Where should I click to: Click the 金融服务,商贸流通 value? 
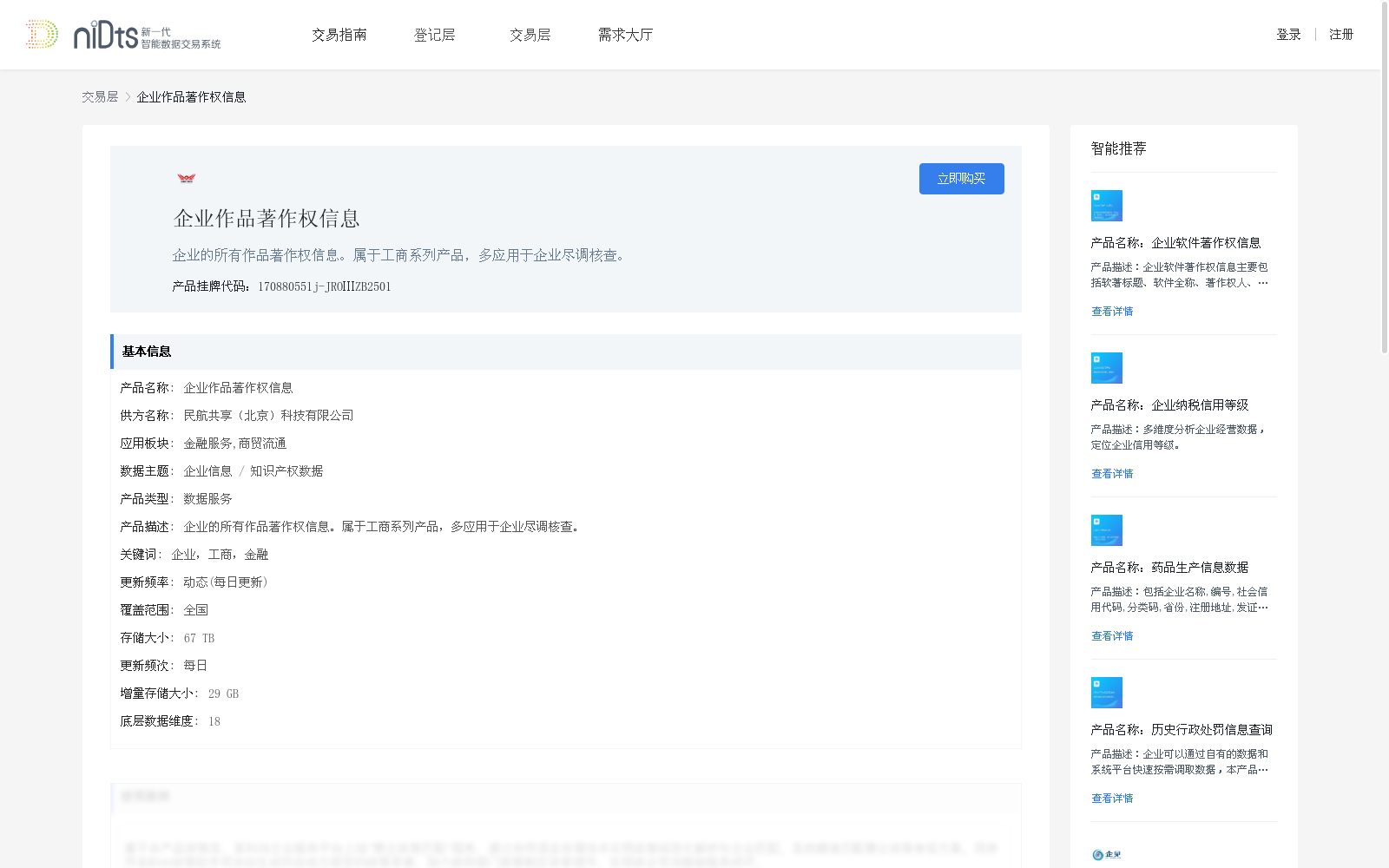point(234,444)
